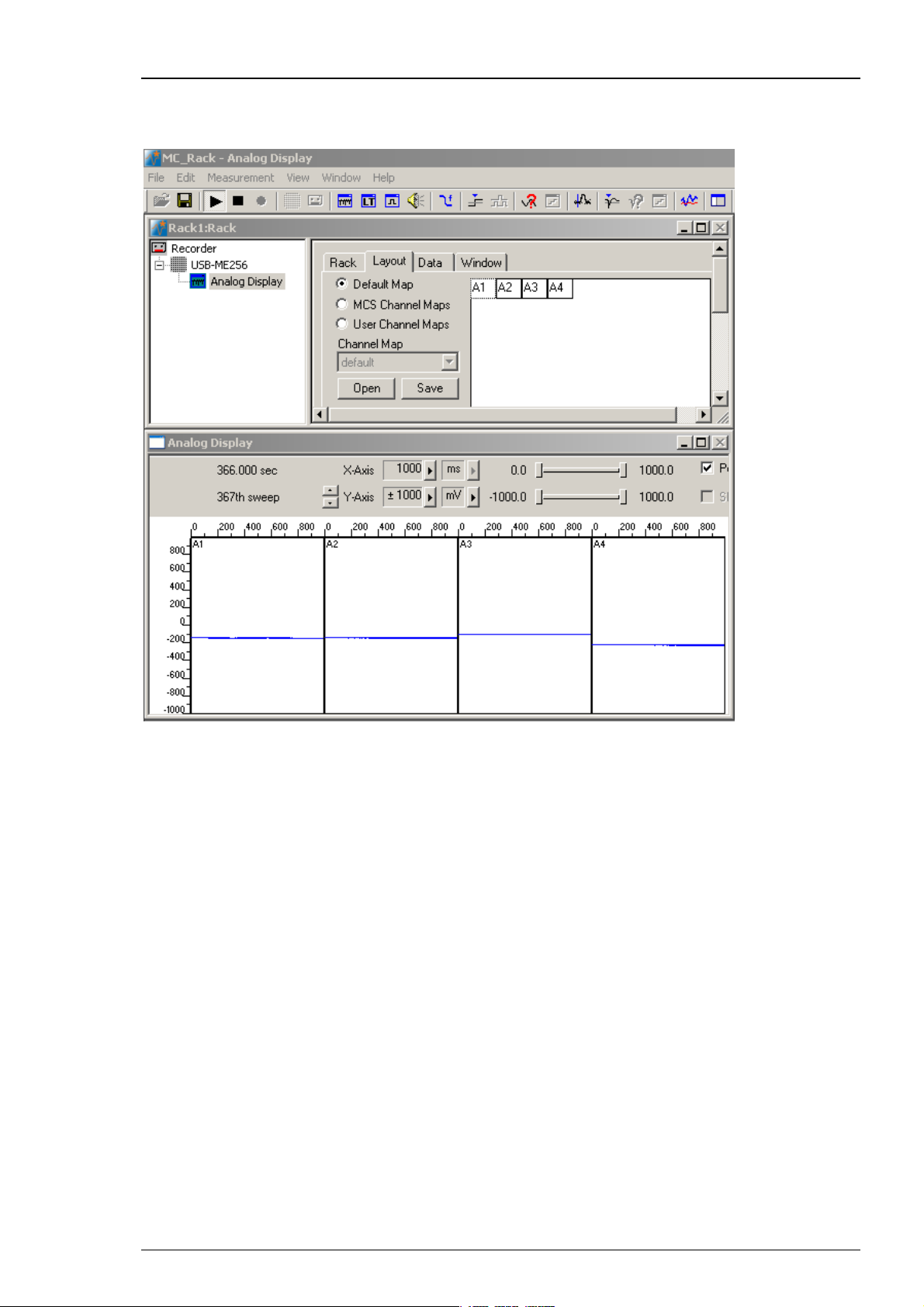The image size is (924, 1307).
Task: Click the electrode grid toolbar icon
Action: click(292, 201)
